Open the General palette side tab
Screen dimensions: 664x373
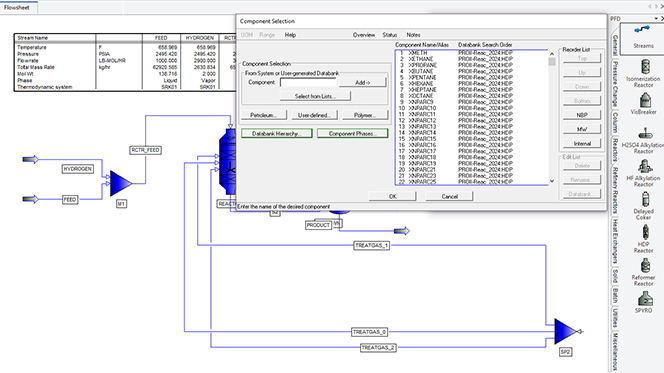pyautogui.click(x=615, y=45)
